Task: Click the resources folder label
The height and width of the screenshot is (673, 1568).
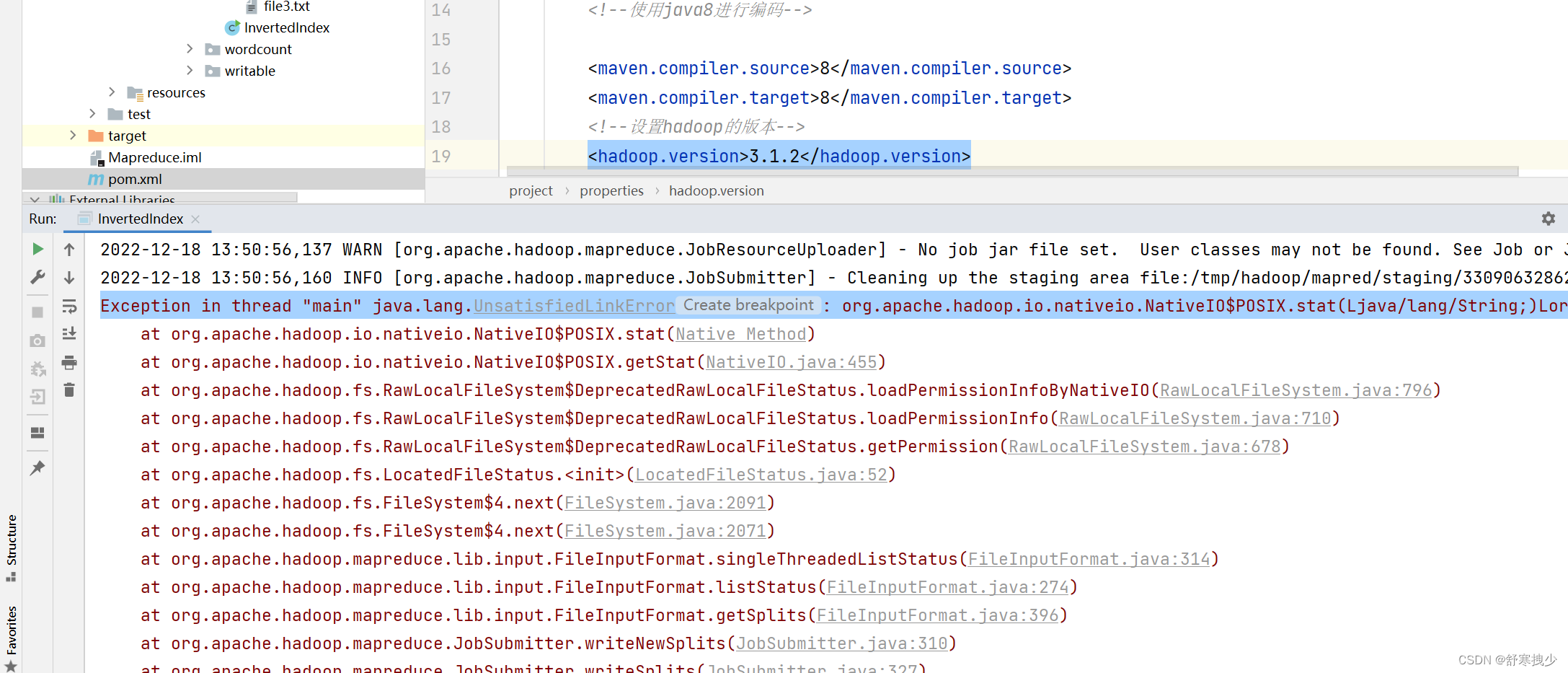Action: click(176, 92)
